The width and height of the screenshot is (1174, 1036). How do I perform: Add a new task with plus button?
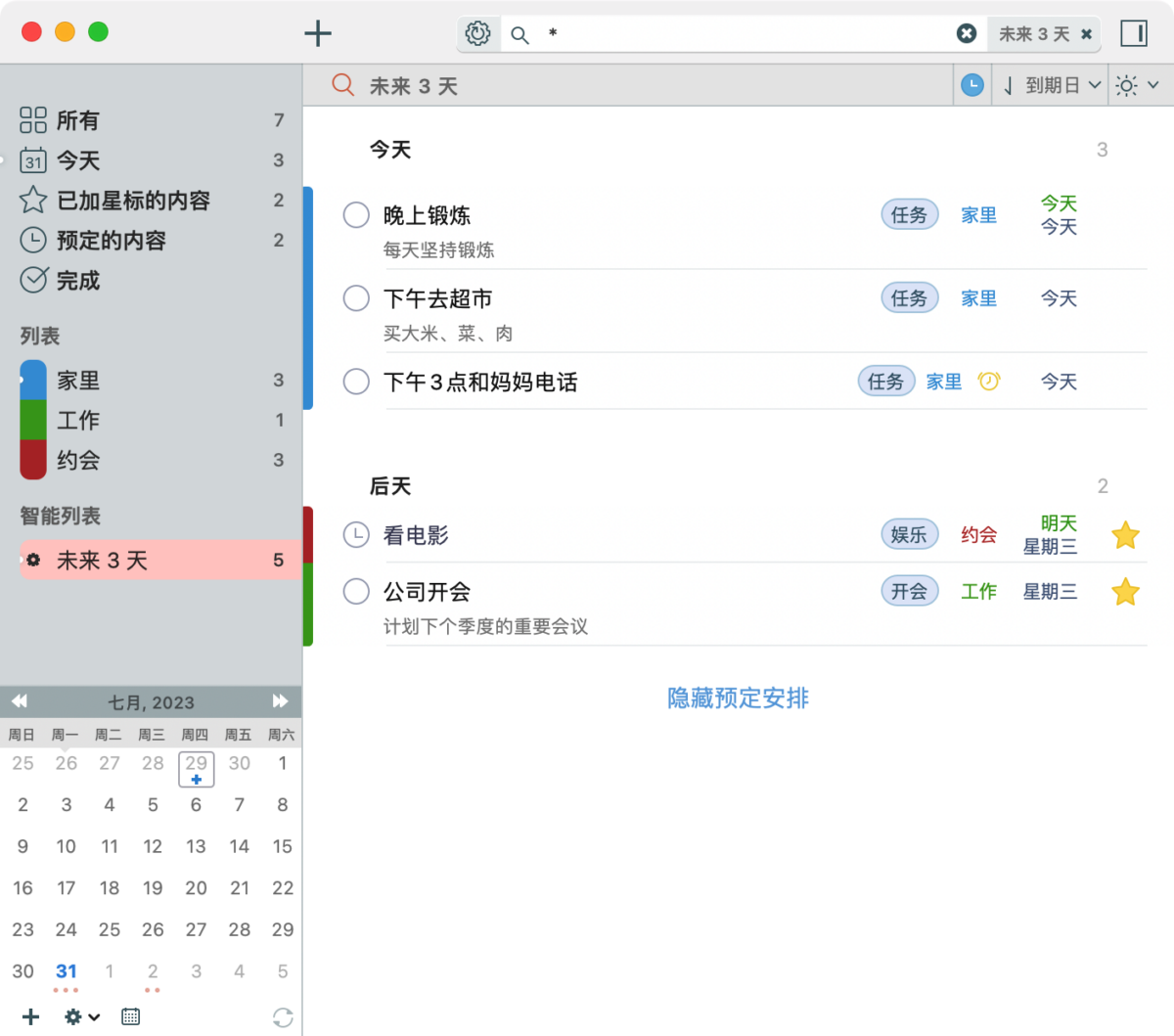[x=318, y=33]
